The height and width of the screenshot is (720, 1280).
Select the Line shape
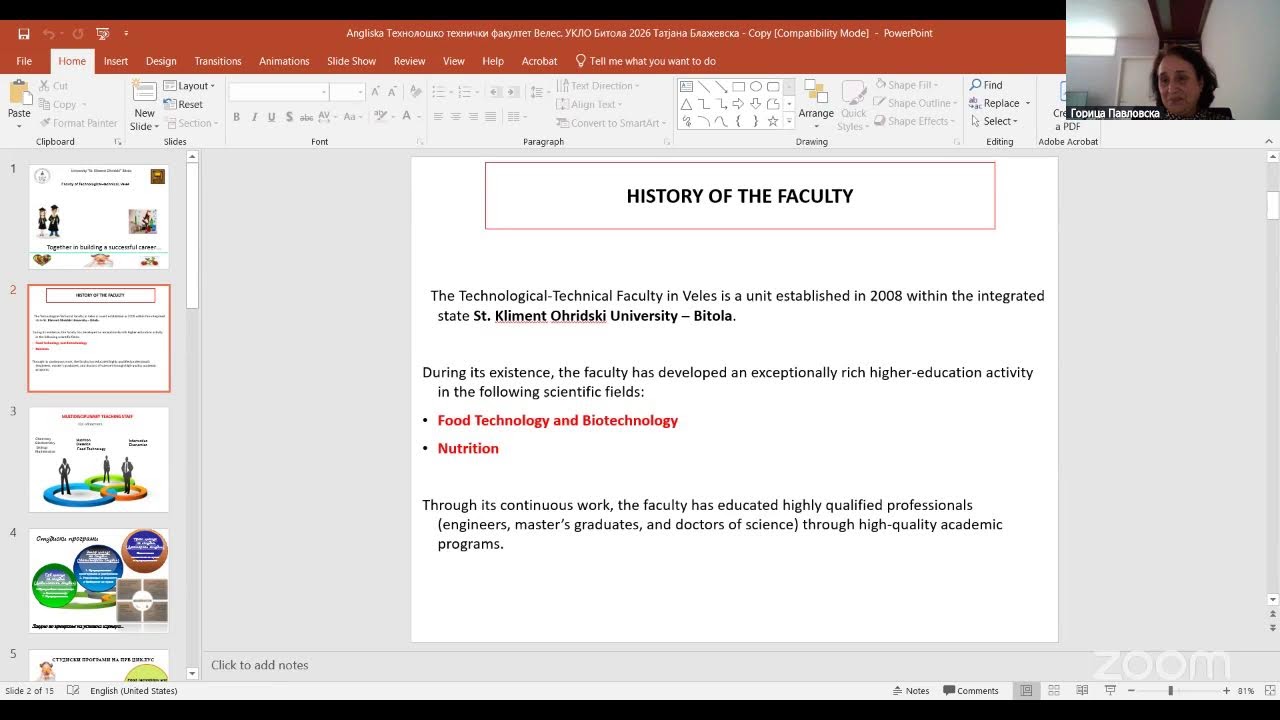pyautogui.click(x=704, y=87)
